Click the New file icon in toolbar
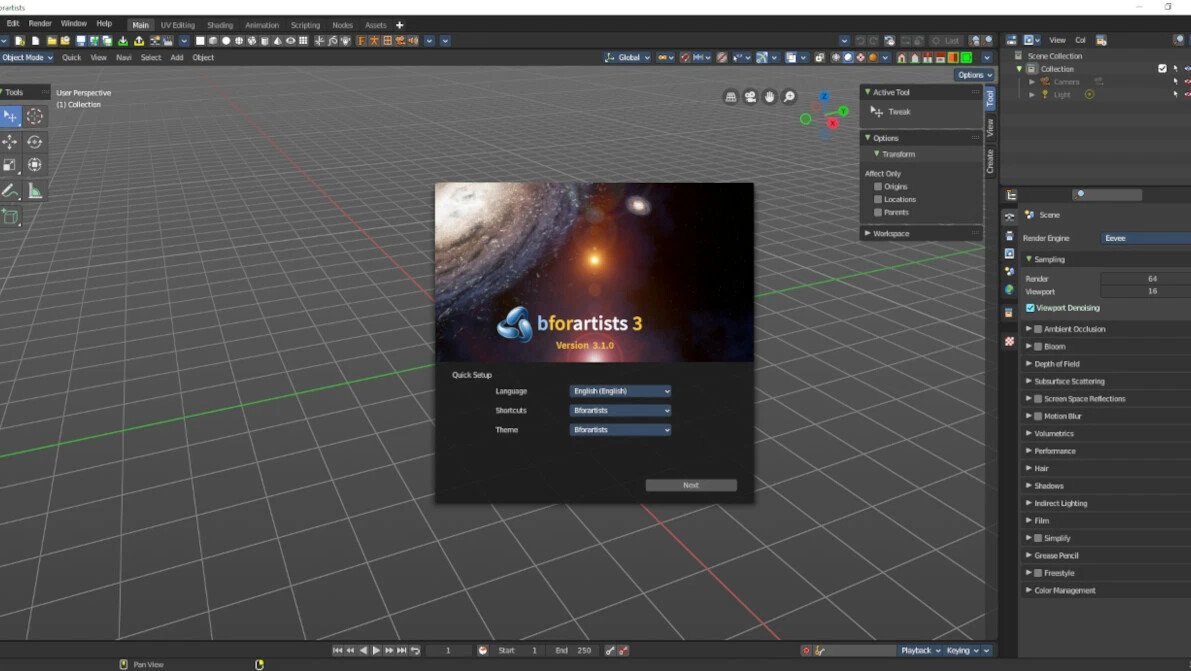 click(20, 41)
